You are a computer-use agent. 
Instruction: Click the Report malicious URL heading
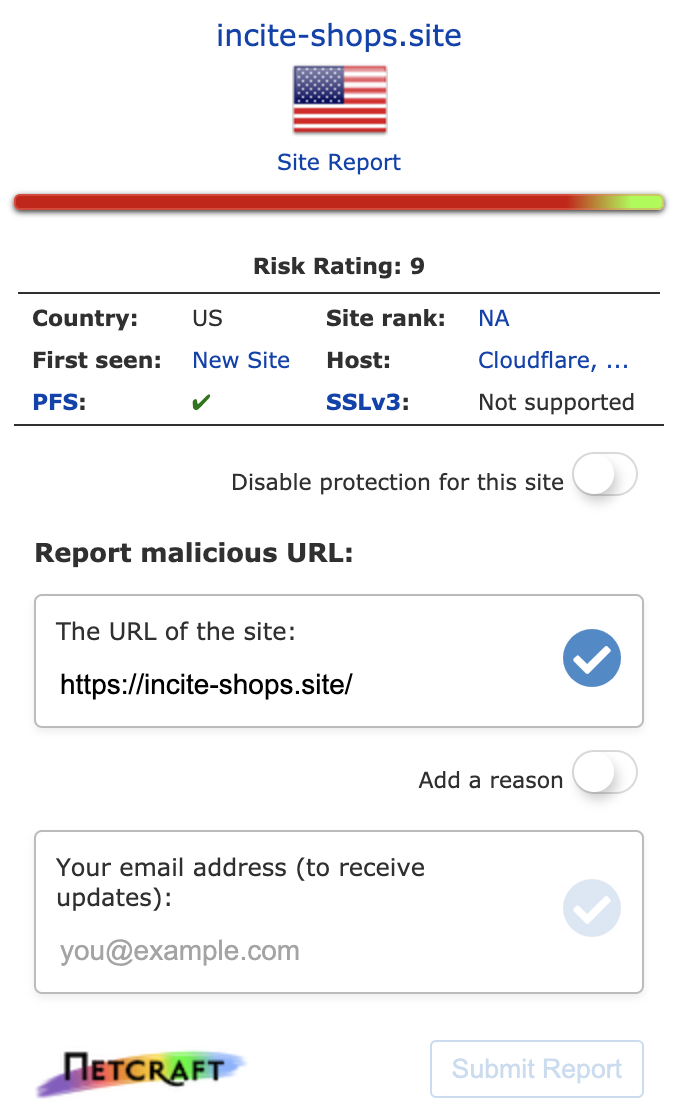pyautogui.click(x=194, y=553)
